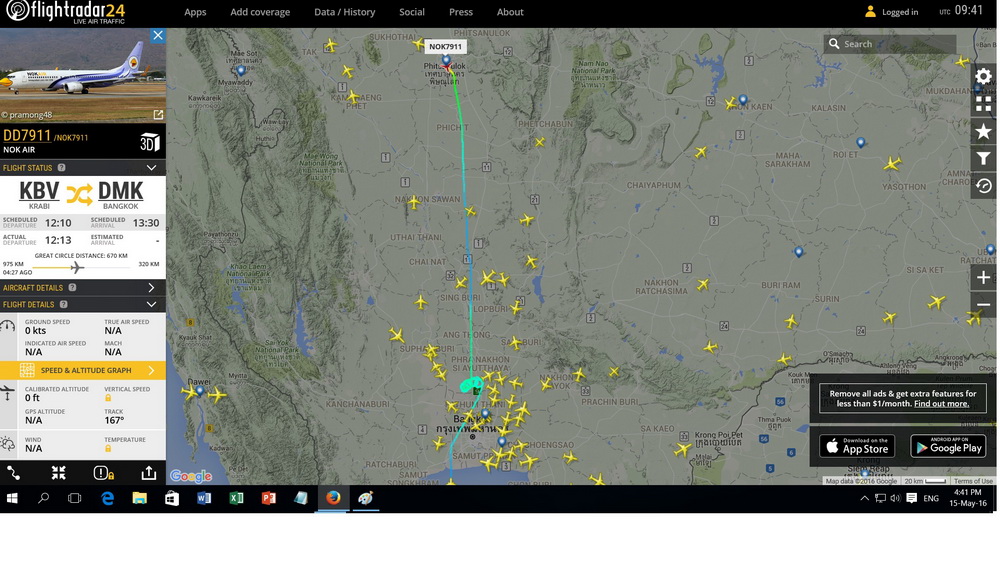Image resolution: width=1000 pixels, height=563 pixels.
Task: Open the Apps menu
Action: pos(195,12)
